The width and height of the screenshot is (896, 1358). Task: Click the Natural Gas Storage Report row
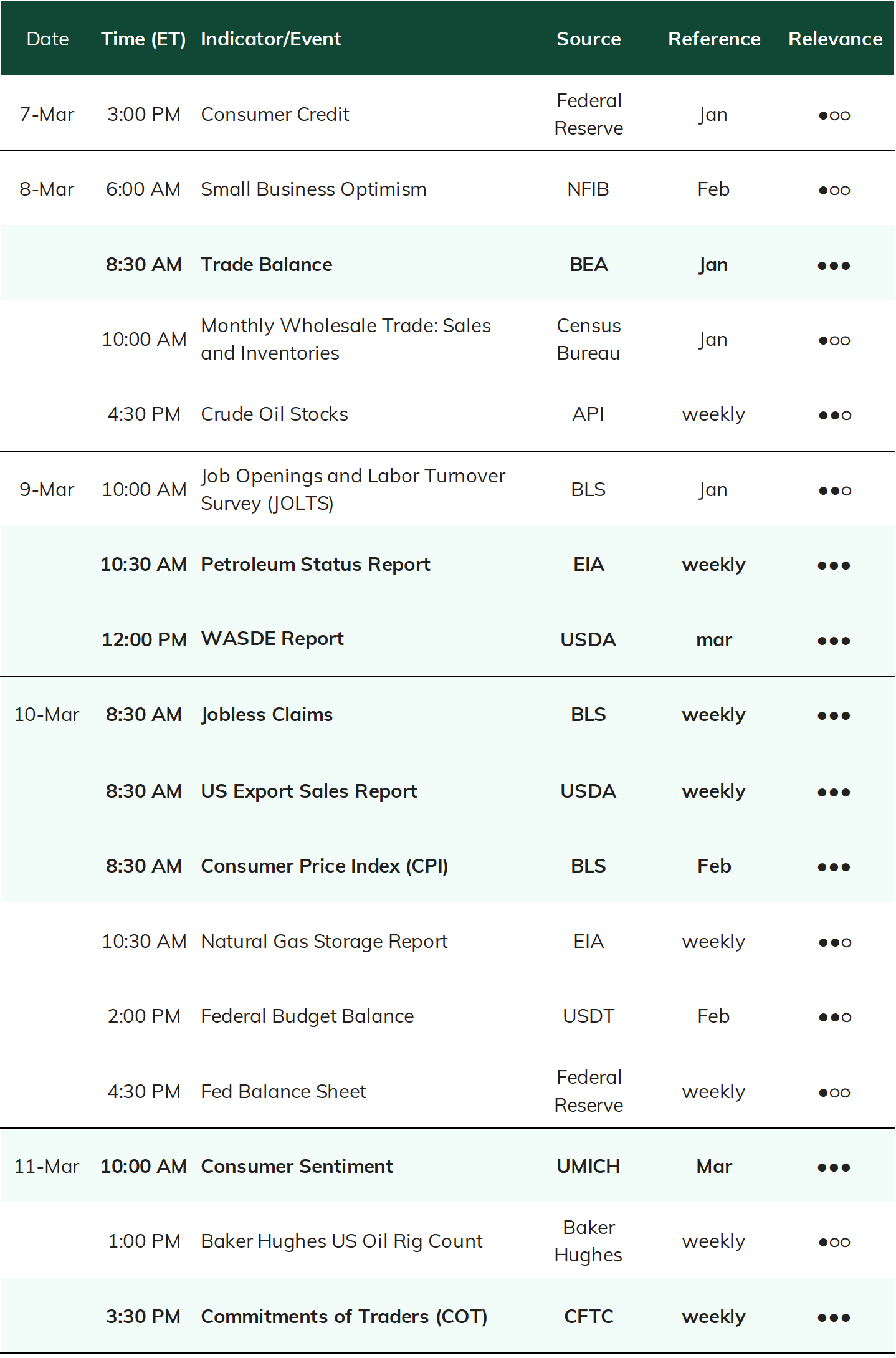tap(448, 941)
